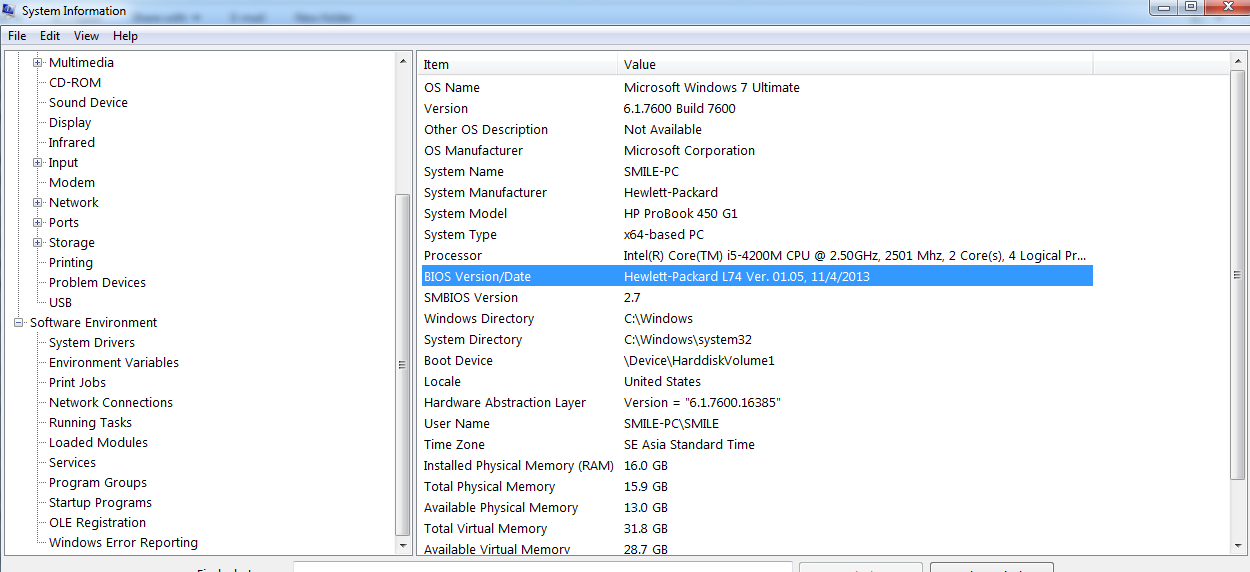Expand the Input tree node

click(x=38, y=162)
